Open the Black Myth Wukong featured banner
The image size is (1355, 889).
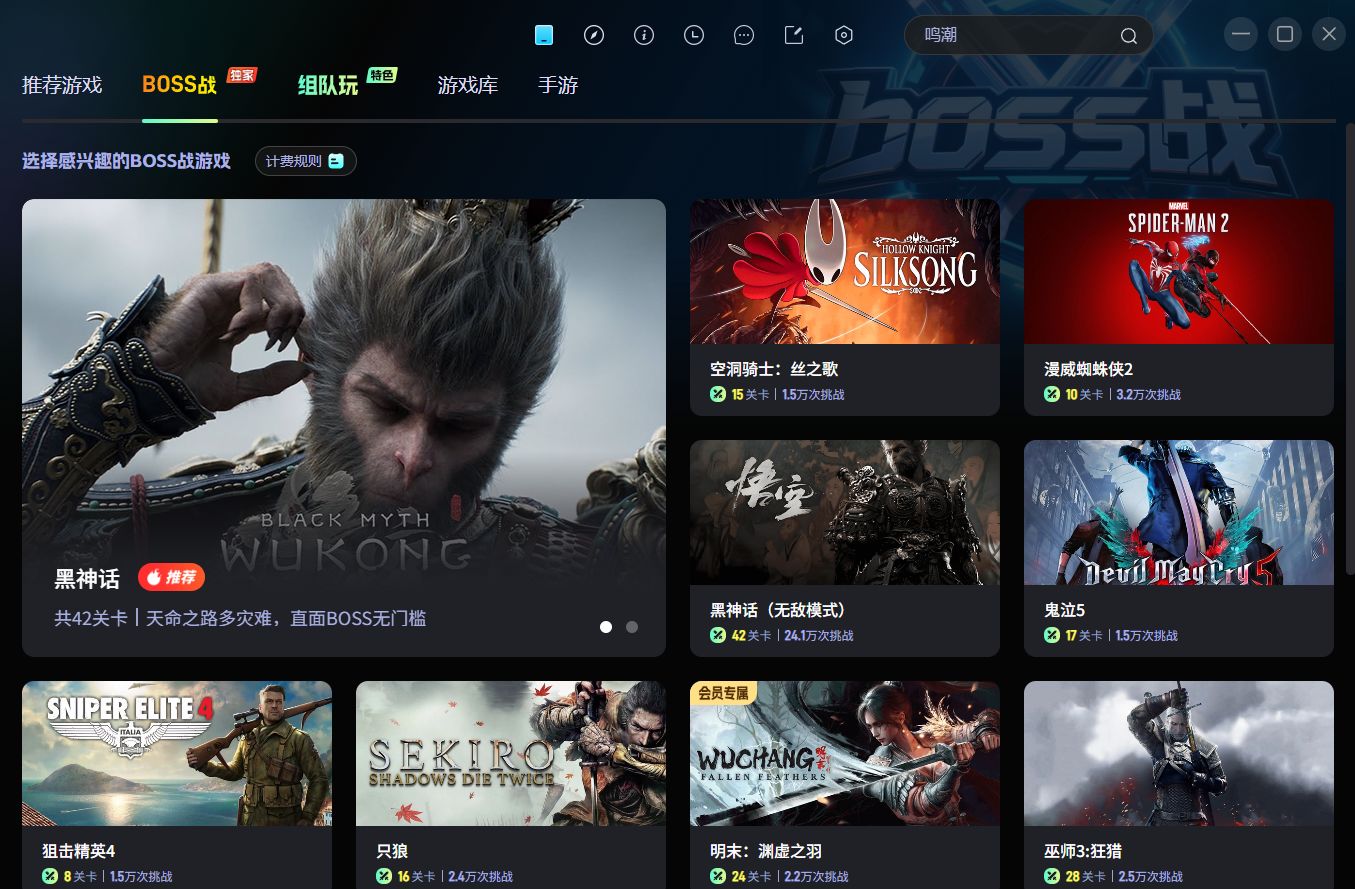click(344, 428)
